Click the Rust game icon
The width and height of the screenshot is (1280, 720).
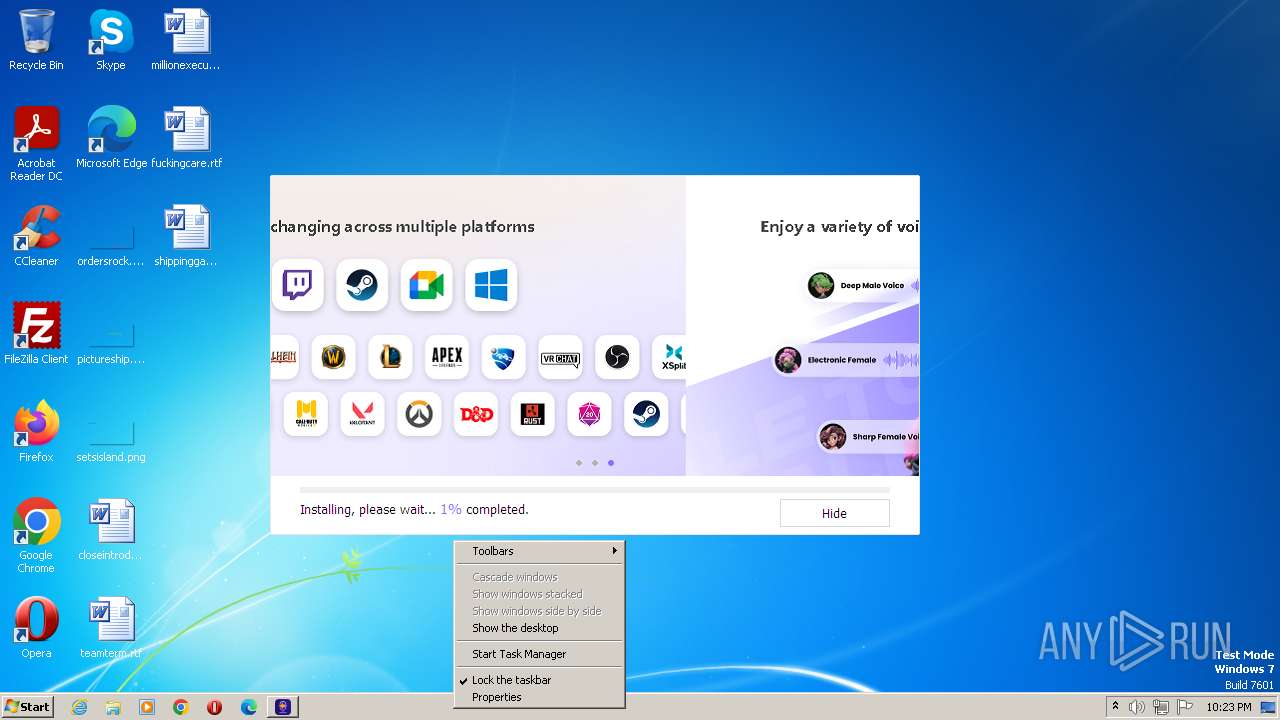point(532,414)
